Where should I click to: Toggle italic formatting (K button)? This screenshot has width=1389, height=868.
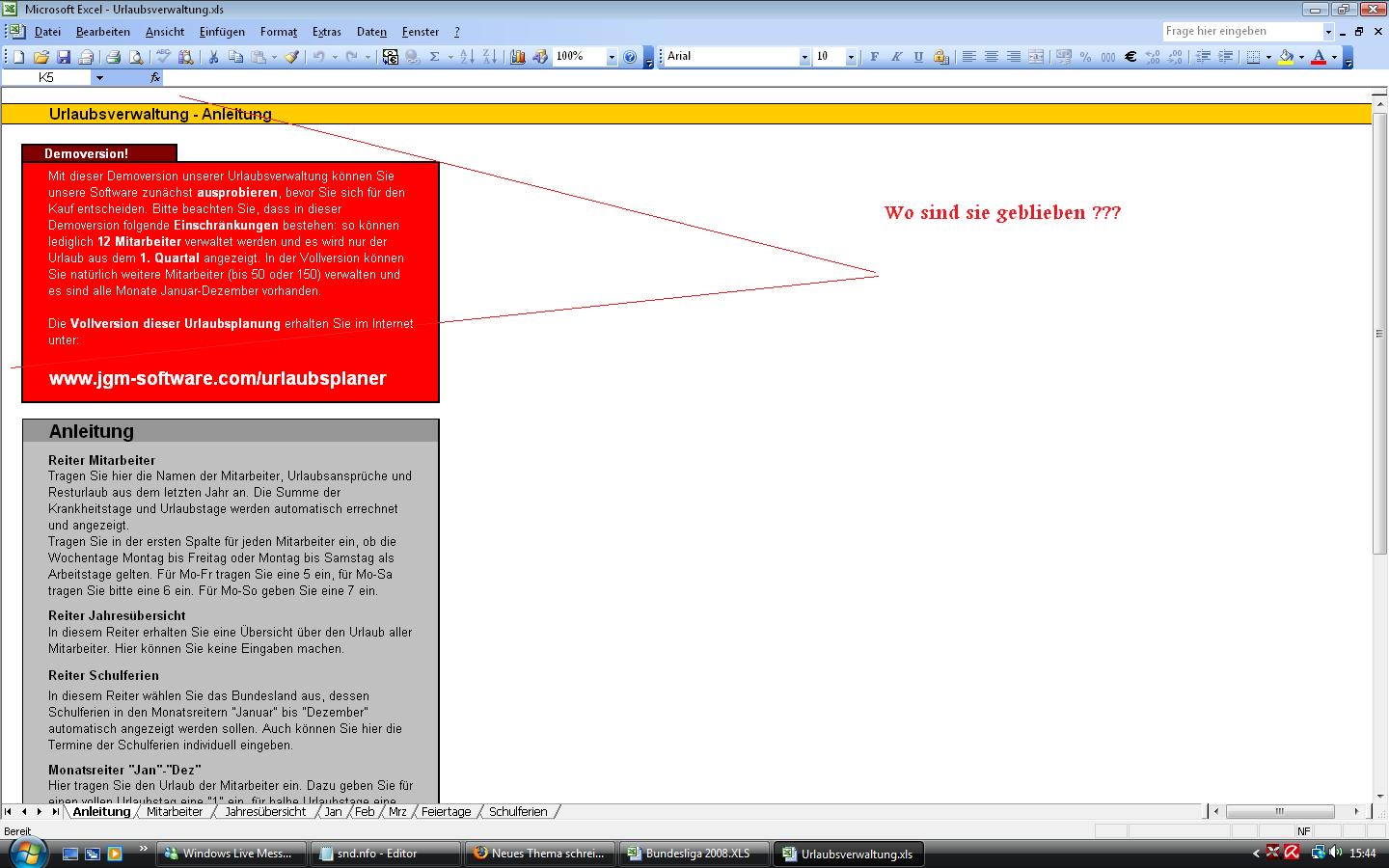coord(896,57)
